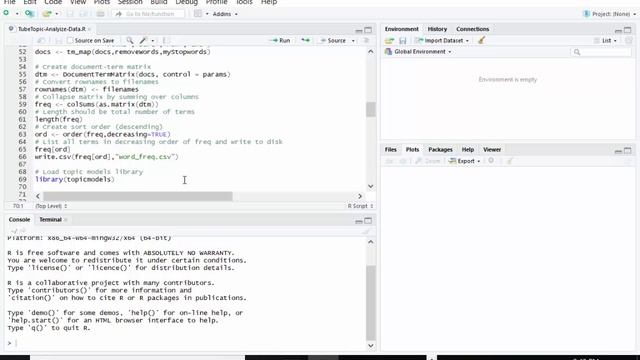Switch to the Viewer tab
The image size is (640, 360).
pos(492,149)
